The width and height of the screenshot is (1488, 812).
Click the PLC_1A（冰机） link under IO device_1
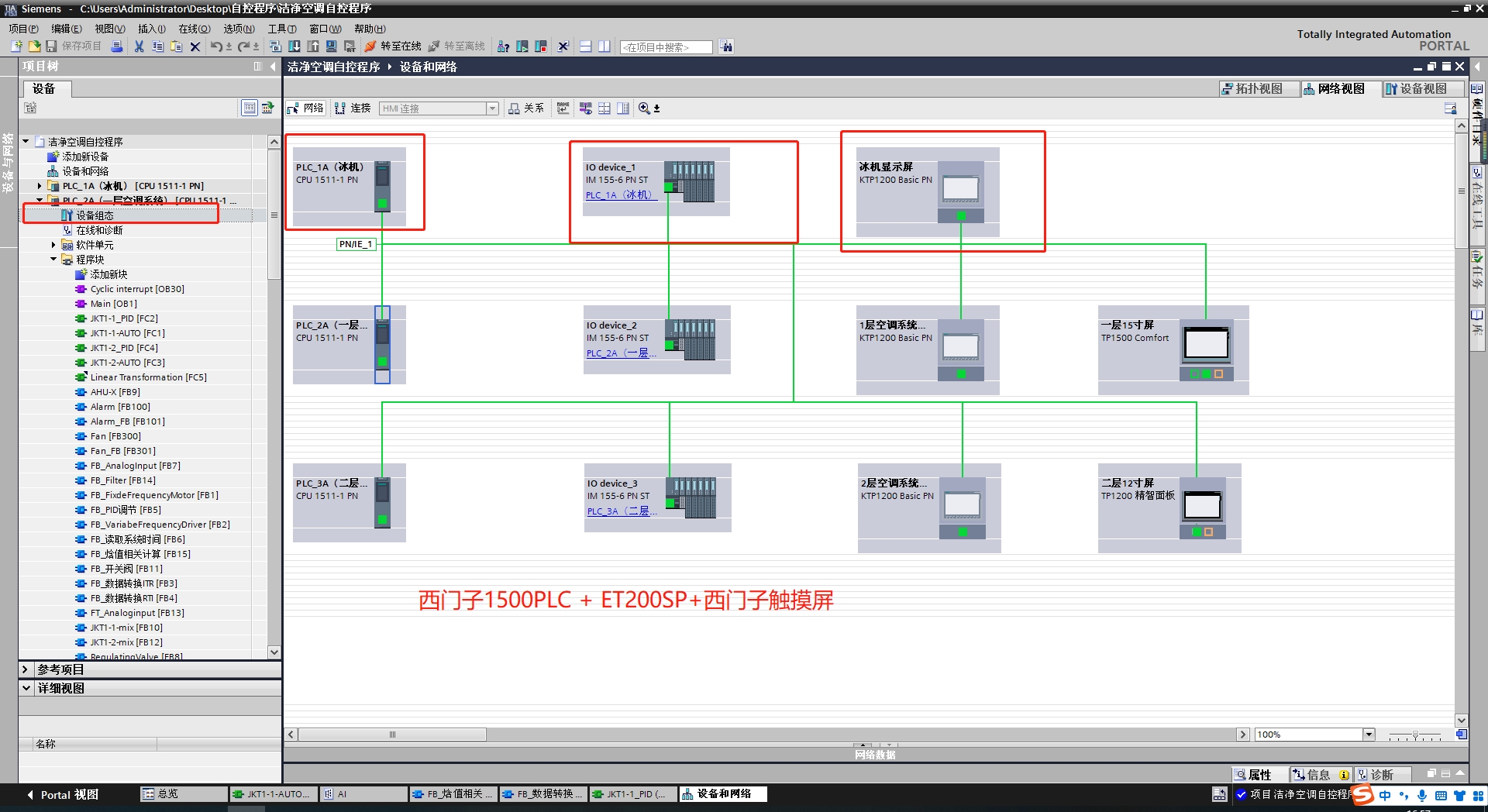point(622,195)
